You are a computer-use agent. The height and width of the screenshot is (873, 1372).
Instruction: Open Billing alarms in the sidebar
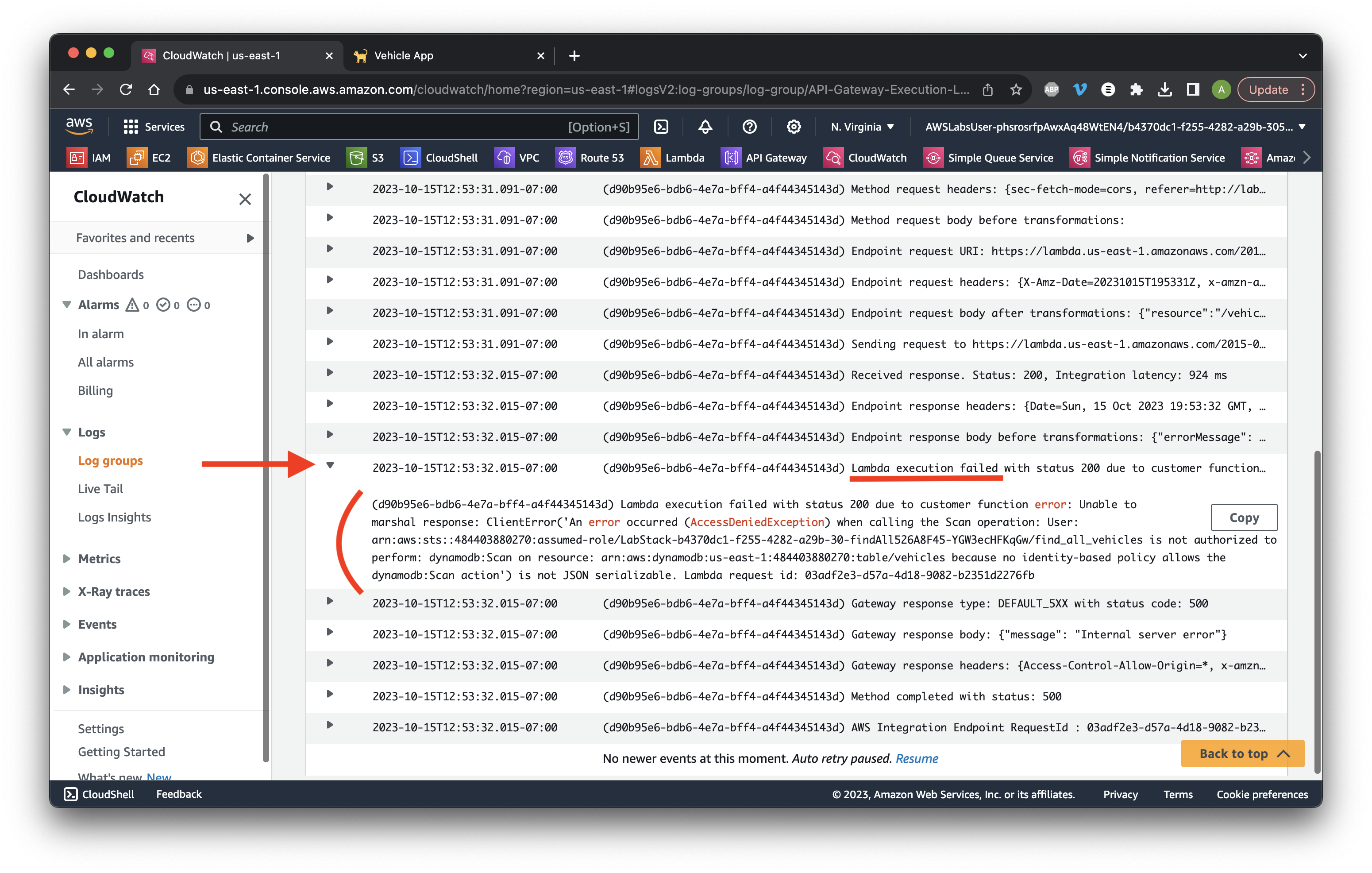point(95,390)
